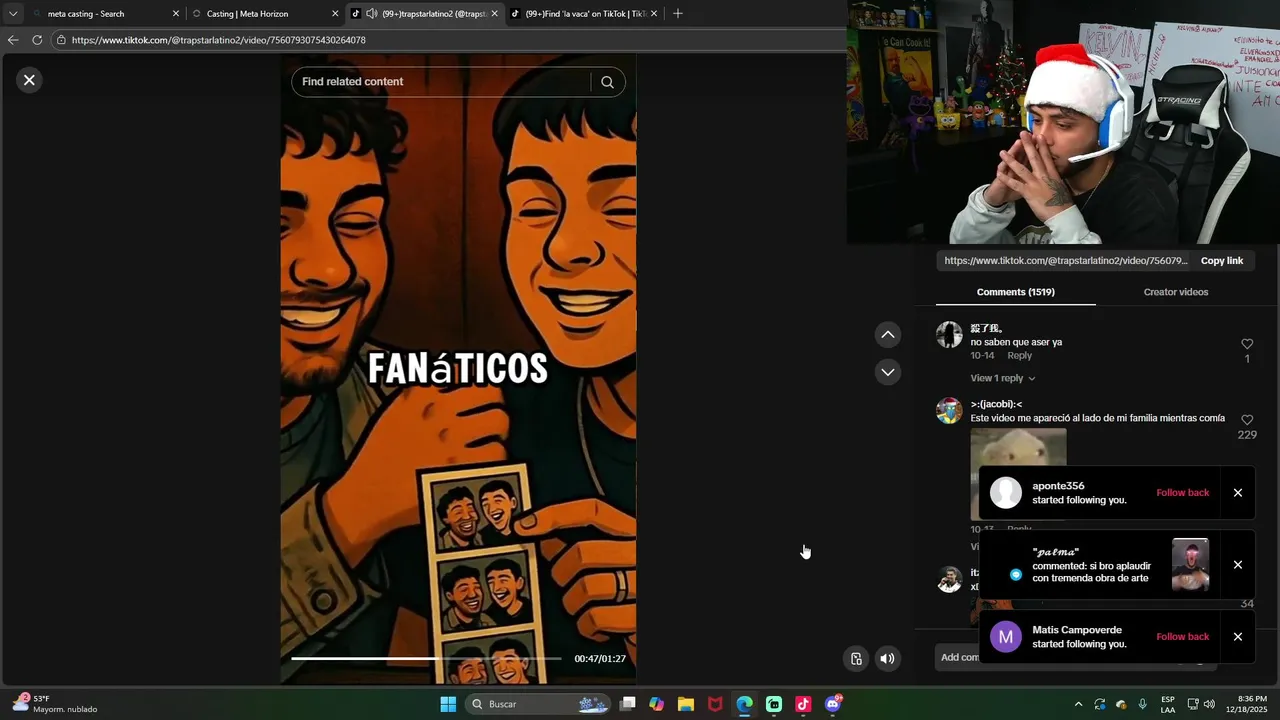Show hidden system tray icons
The width and height of the screenshot is (1280, 720).
click(x=1078, y=704)
